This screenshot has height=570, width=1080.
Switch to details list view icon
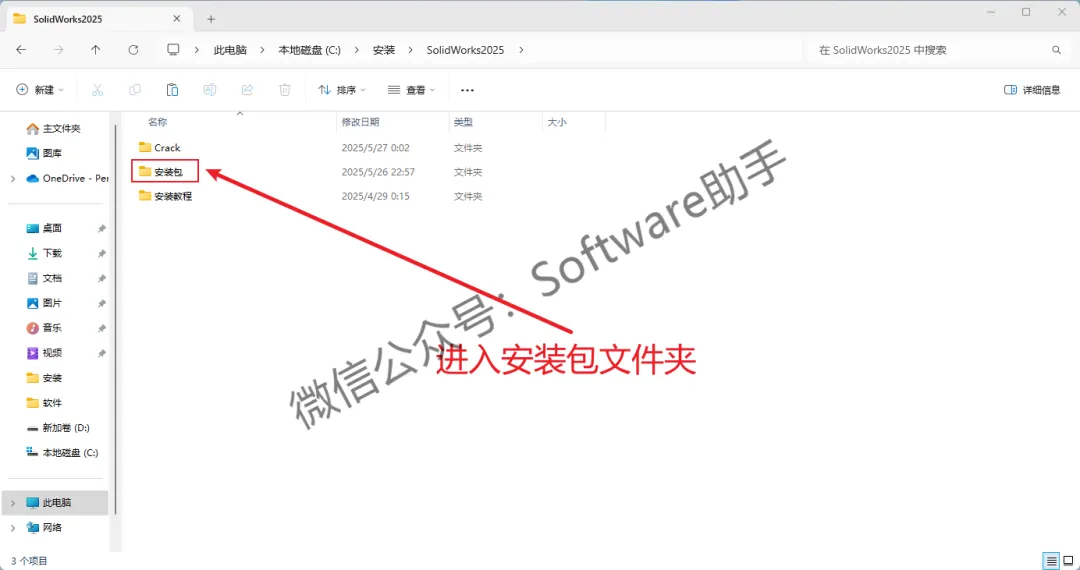1051,561
